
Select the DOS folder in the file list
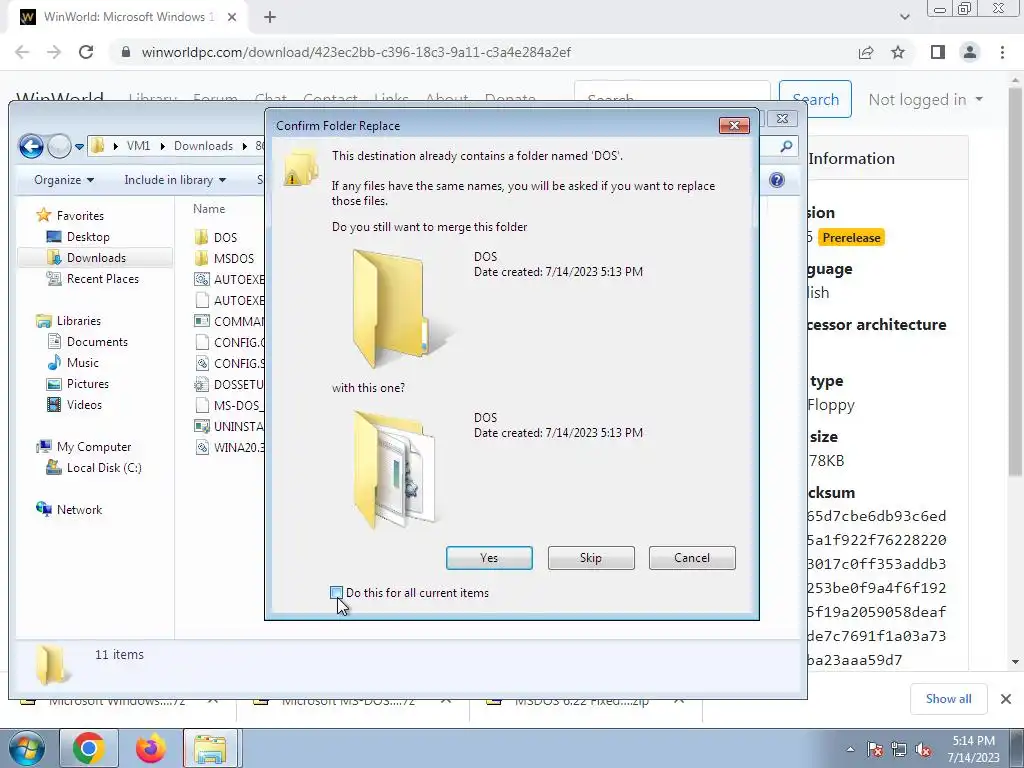coord(225,238)
